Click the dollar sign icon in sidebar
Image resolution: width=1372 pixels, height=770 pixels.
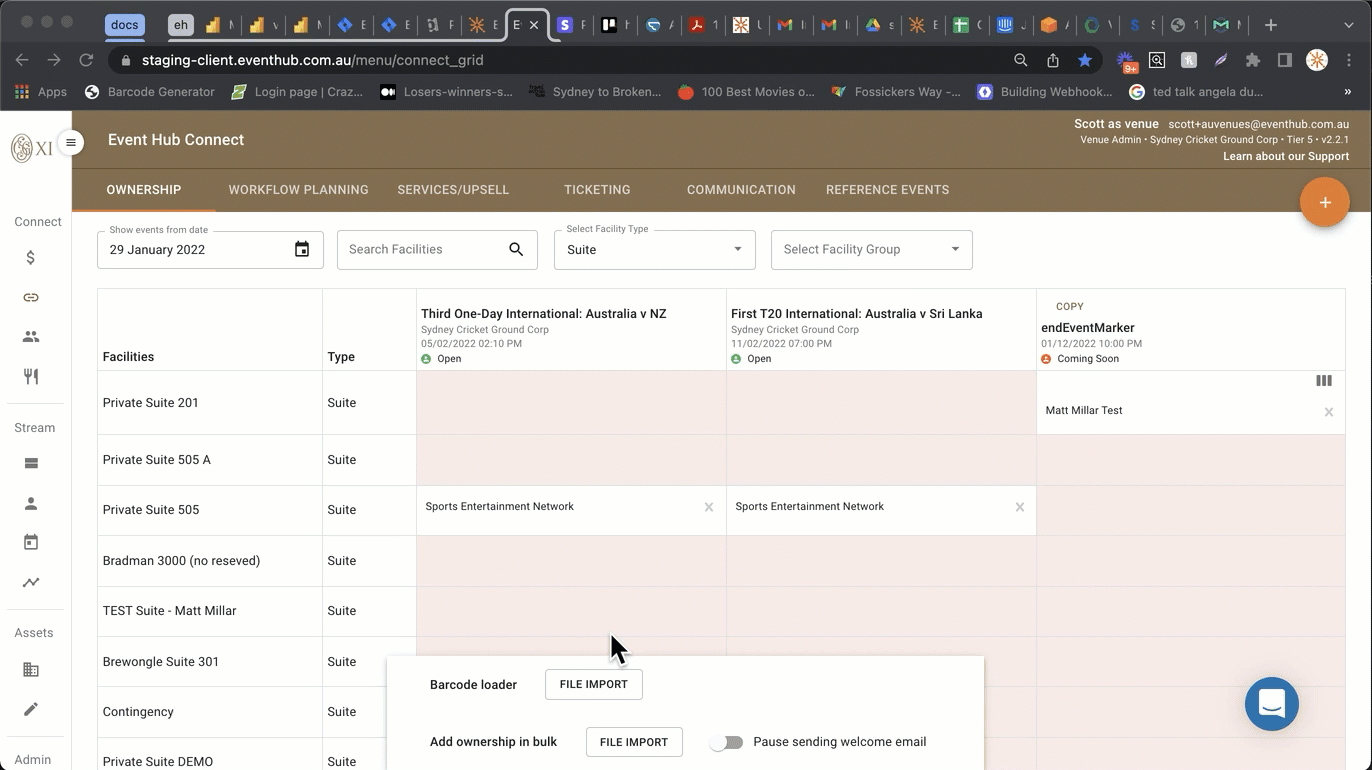click(x=31, y=258)
